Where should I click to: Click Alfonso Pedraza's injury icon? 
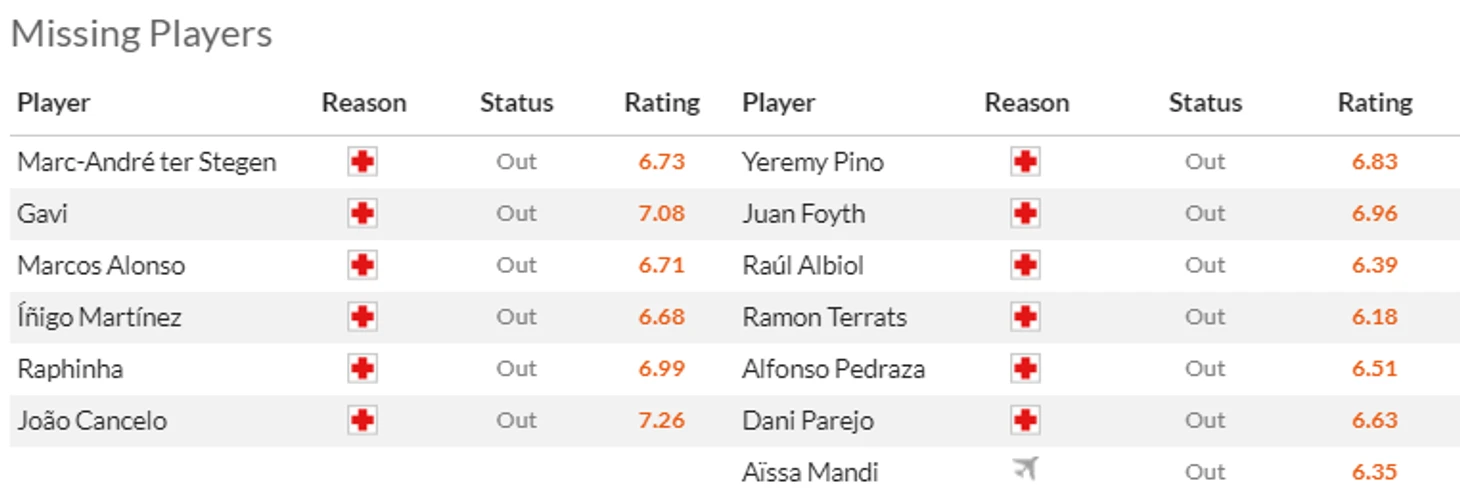[x=1025, y=369]
